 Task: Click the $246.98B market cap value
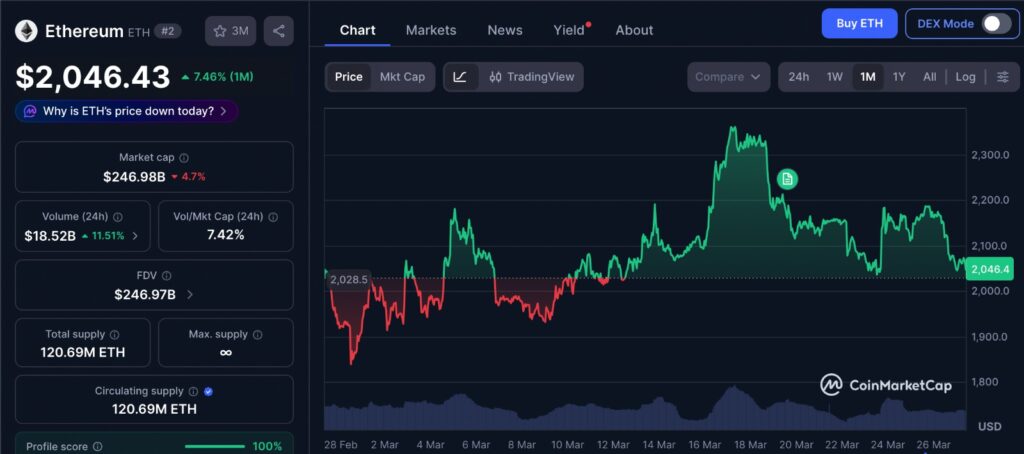[x=134, y=176]
